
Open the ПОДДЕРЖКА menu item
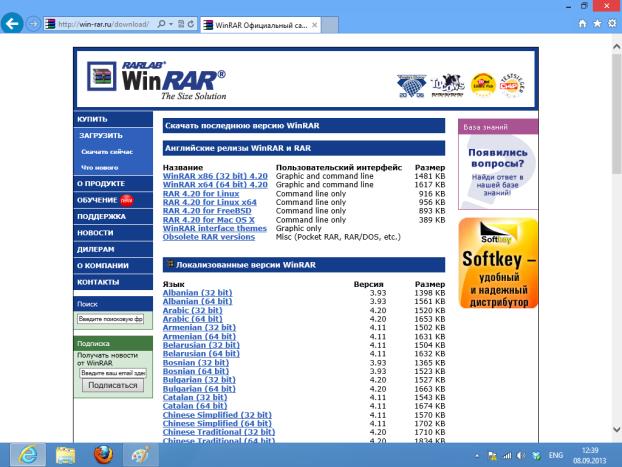click(113, 217)
